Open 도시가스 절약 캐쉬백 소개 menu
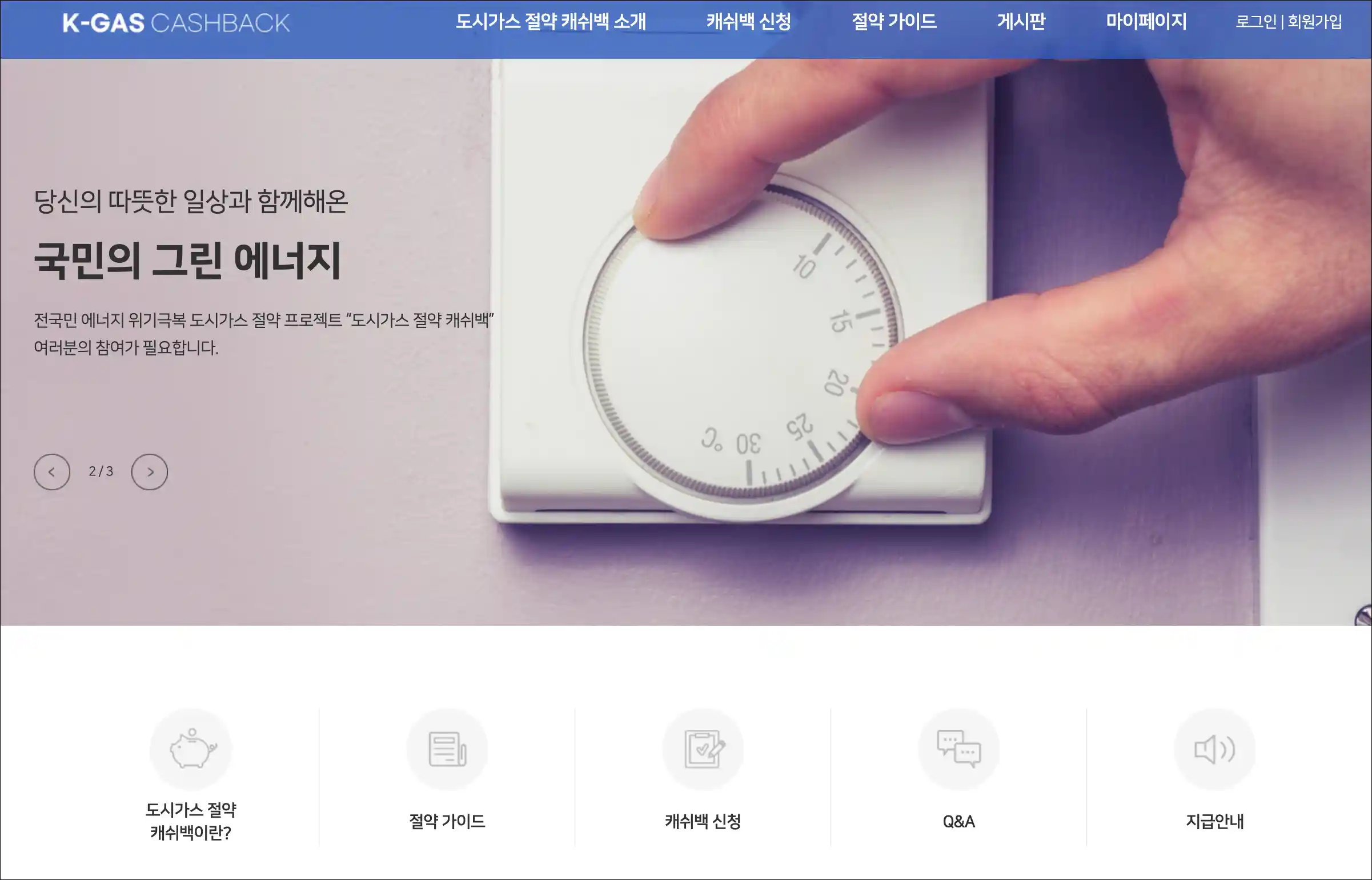This screenshot has height=880, width=1372. [x=551, y=22]
